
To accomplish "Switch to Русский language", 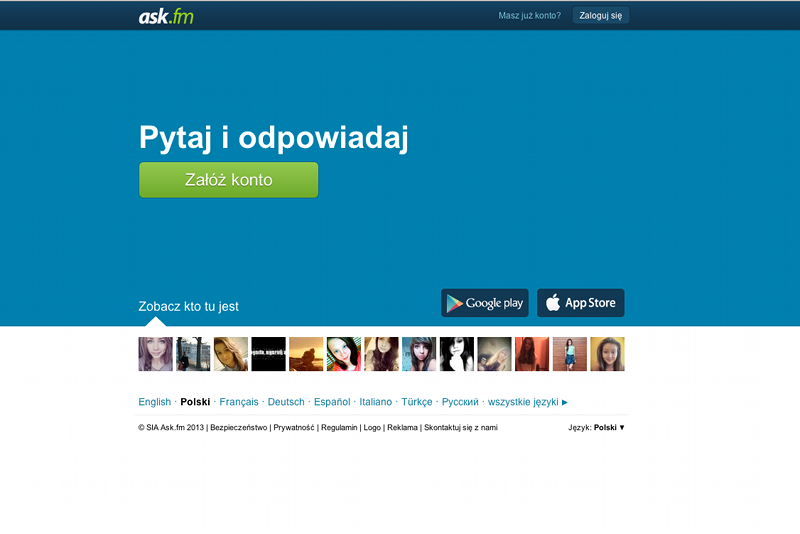I will 460,402.
